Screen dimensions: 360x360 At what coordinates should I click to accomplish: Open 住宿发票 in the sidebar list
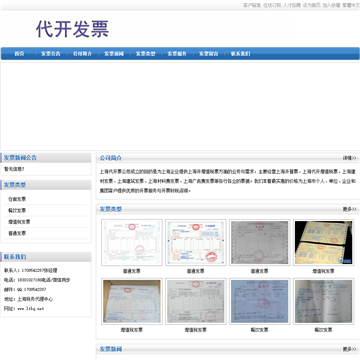(17, 199)
